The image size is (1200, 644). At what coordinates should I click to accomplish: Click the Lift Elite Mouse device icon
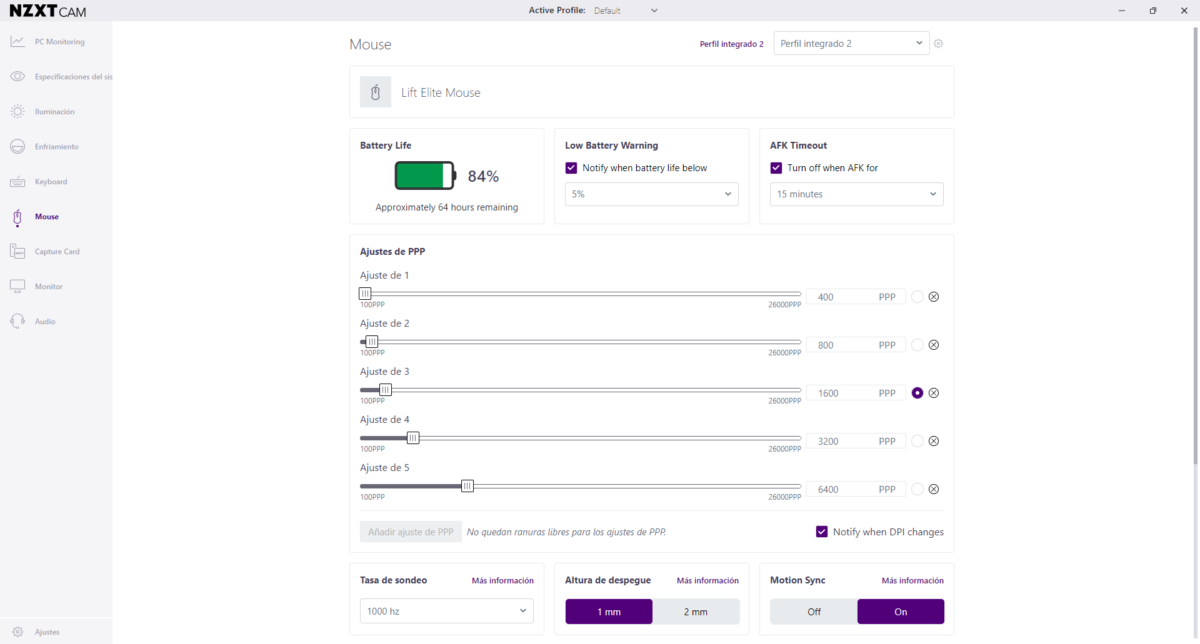pyautogui.click(x=376, y=92)
